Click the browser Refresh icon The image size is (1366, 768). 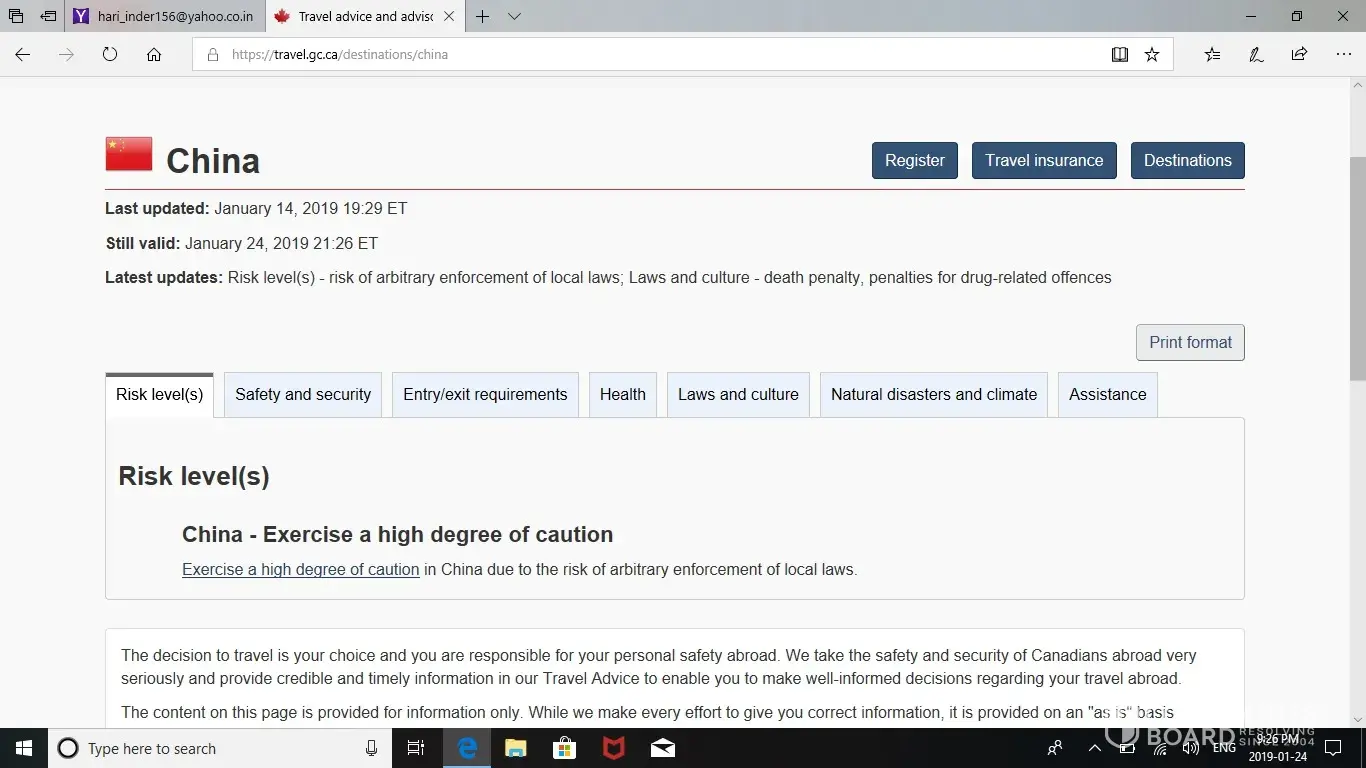pos(110,55)
